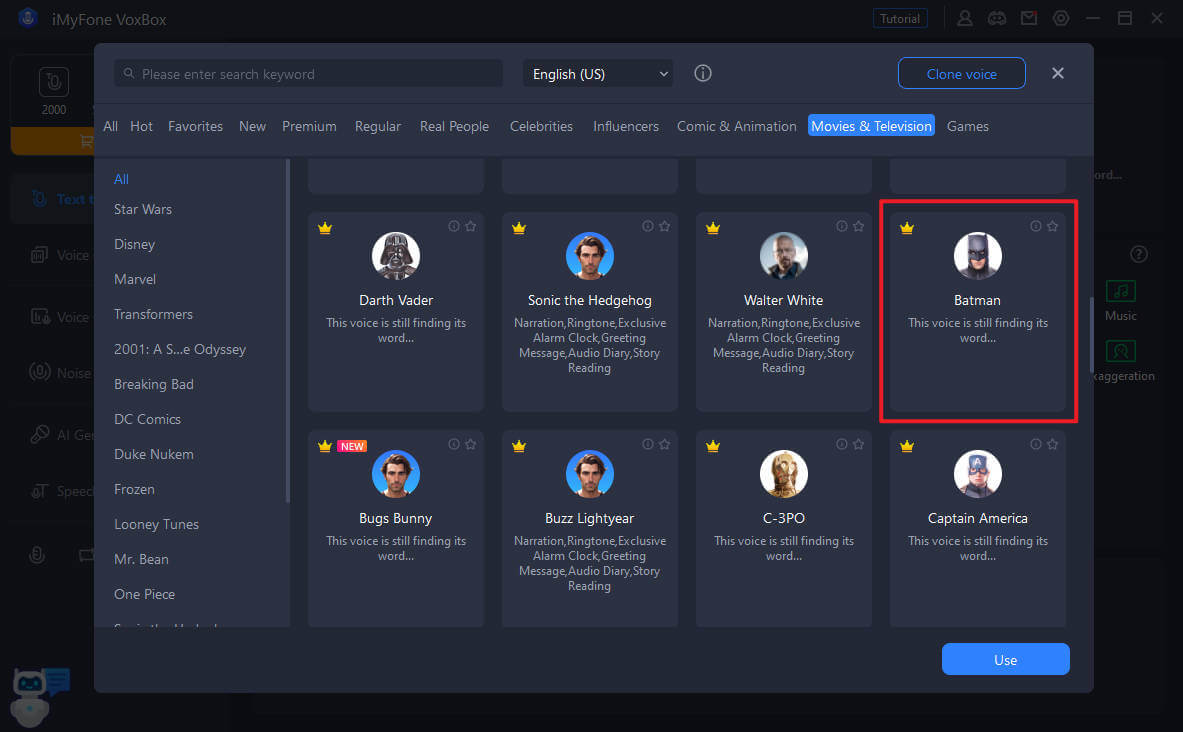Click the Tutorial button in title bar
1183x732 pixels.
[899, 19]
